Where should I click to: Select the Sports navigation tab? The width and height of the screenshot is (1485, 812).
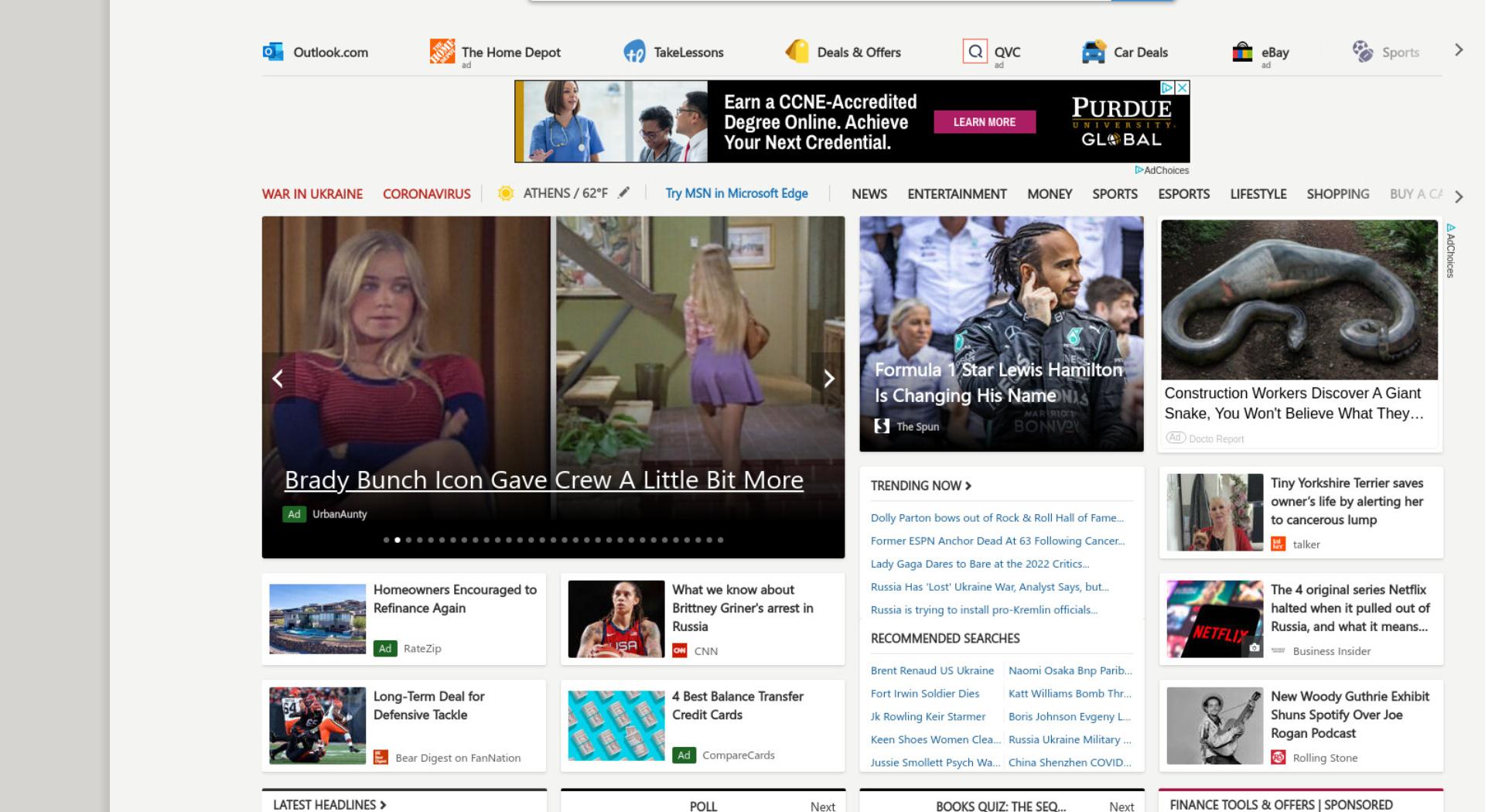pos(1115,194)
